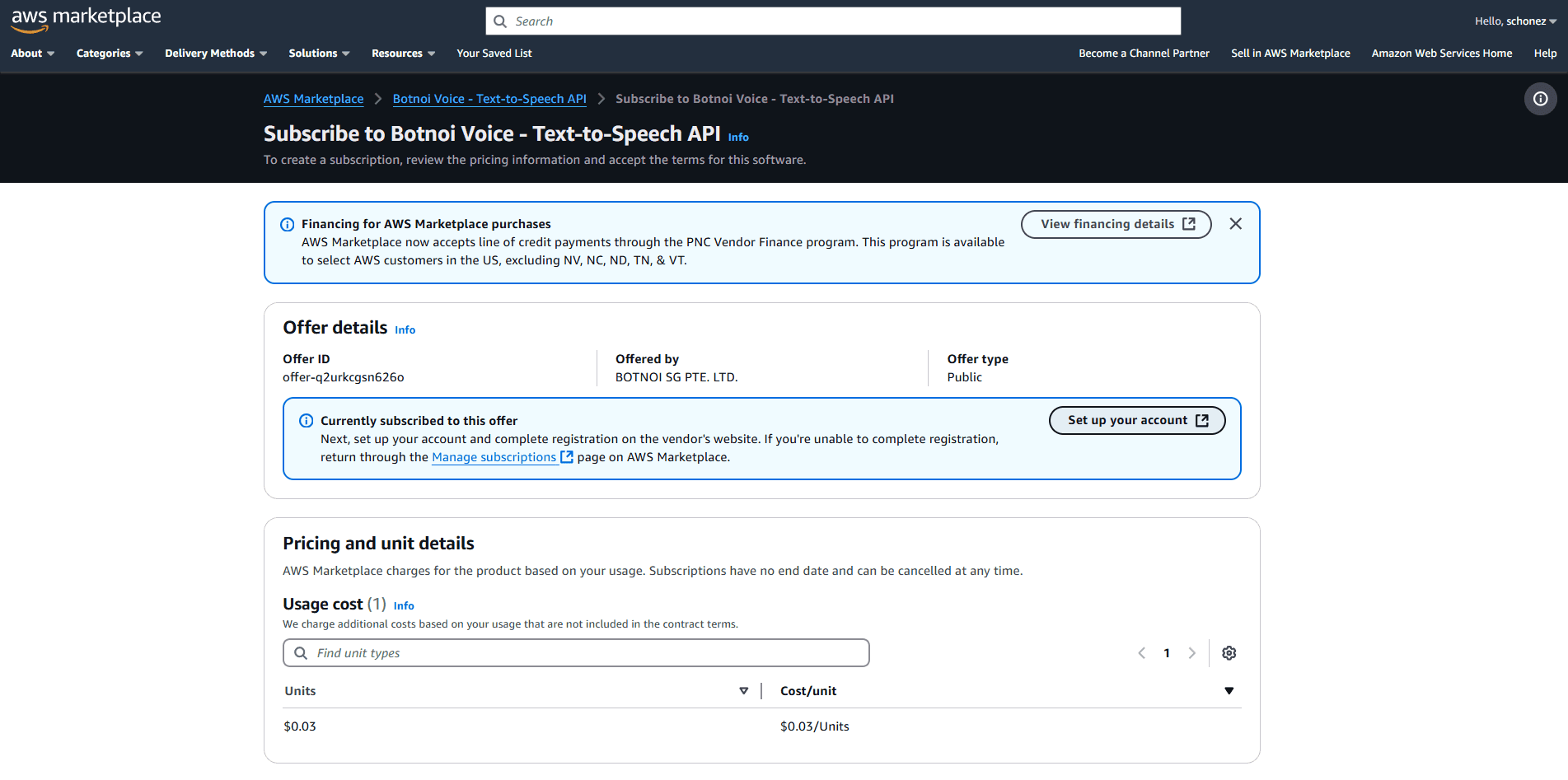Viewport: 1568px width, 780px height.
Task: Focus the Find unit types field
Action: click(x=576, y=653)
